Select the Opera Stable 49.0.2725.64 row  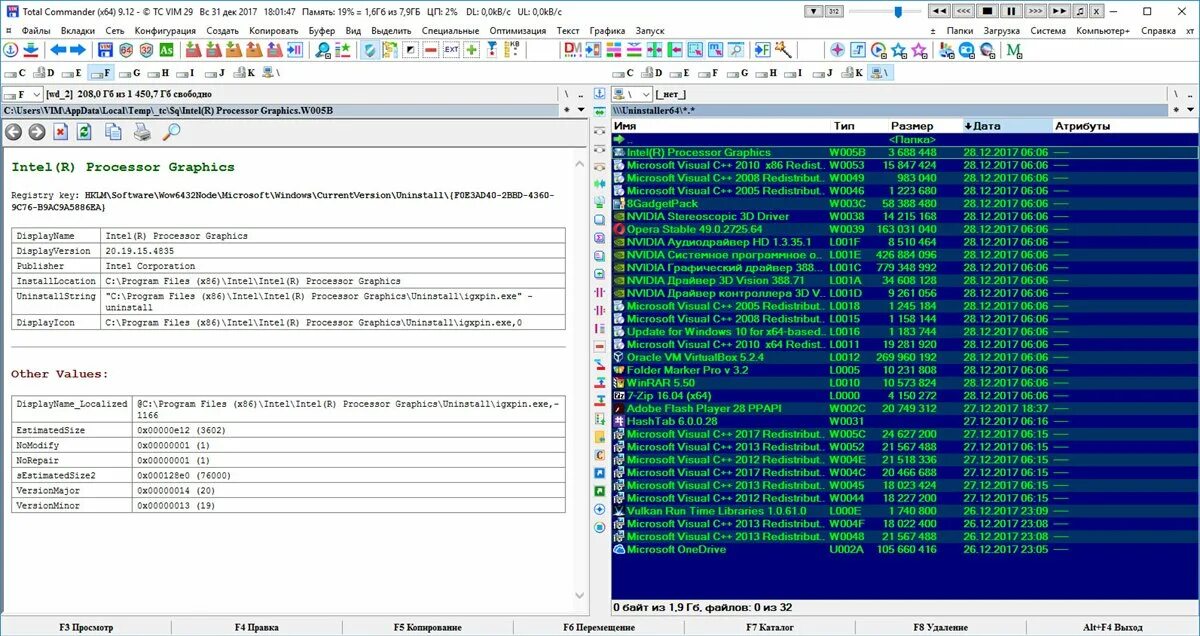904,229
